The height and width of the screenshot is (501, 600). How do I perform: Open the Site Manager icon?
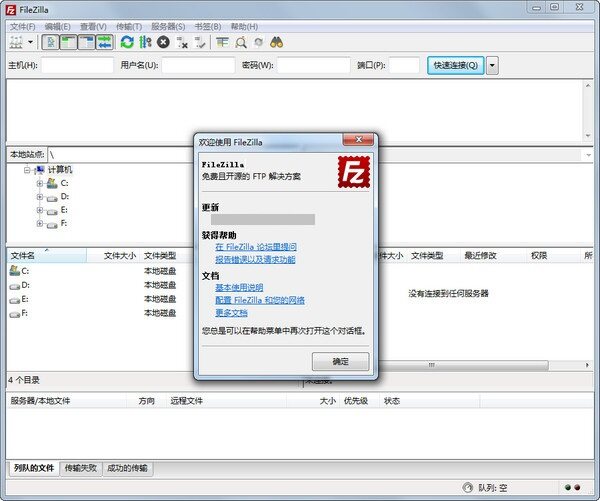[16, 42]
